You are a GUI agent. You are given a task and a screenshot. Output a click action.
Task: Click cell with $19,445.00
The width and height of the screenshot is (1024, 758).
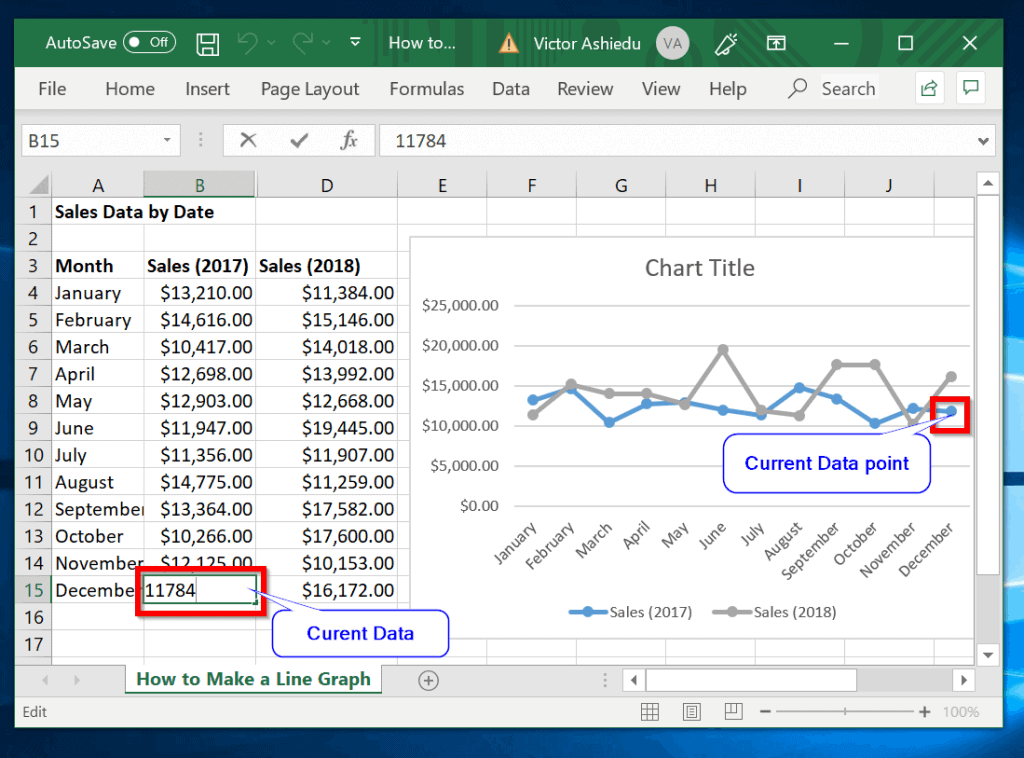(327, 428)
